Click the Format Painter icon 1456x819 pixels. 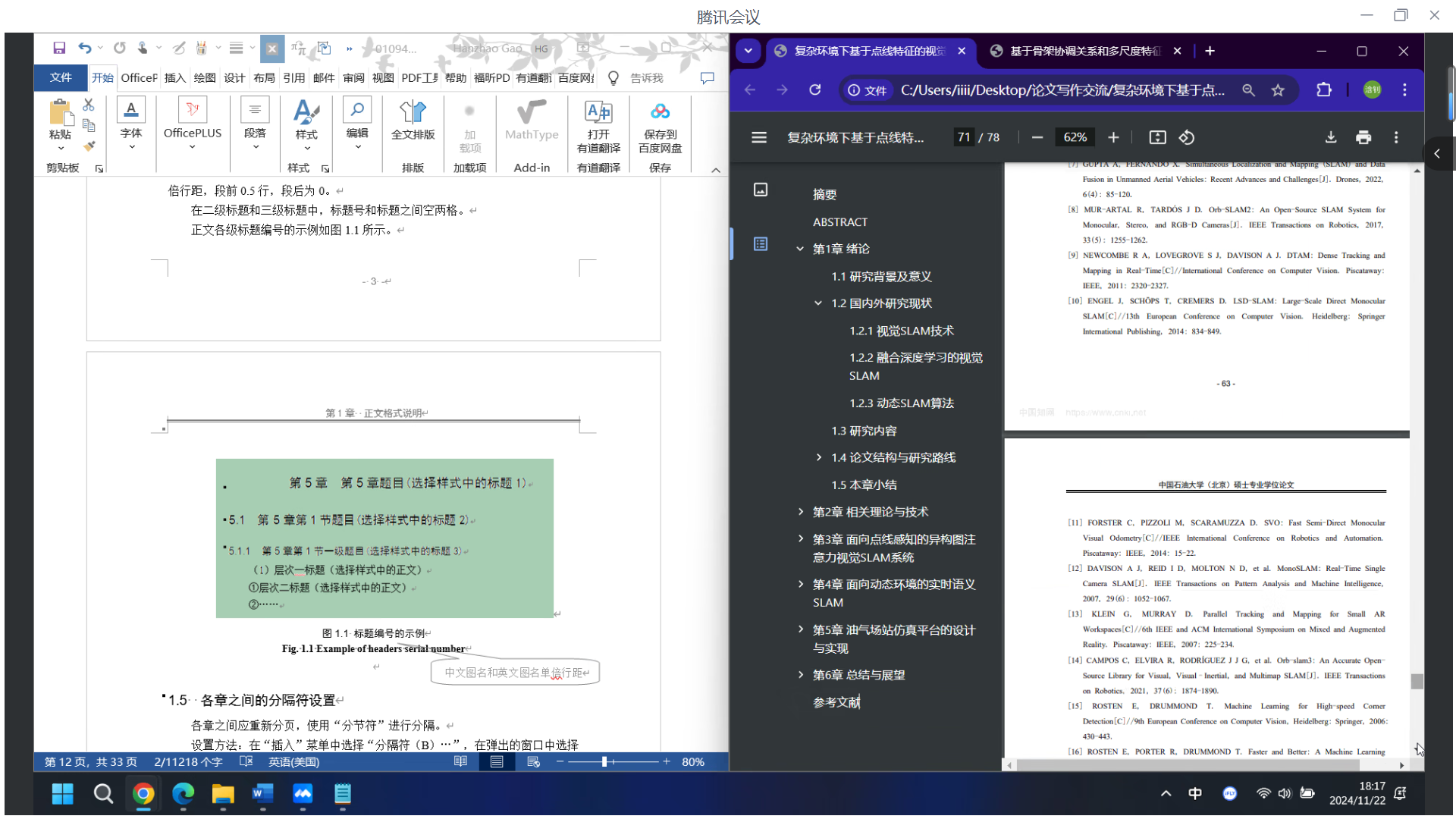(x=89, y=146)
